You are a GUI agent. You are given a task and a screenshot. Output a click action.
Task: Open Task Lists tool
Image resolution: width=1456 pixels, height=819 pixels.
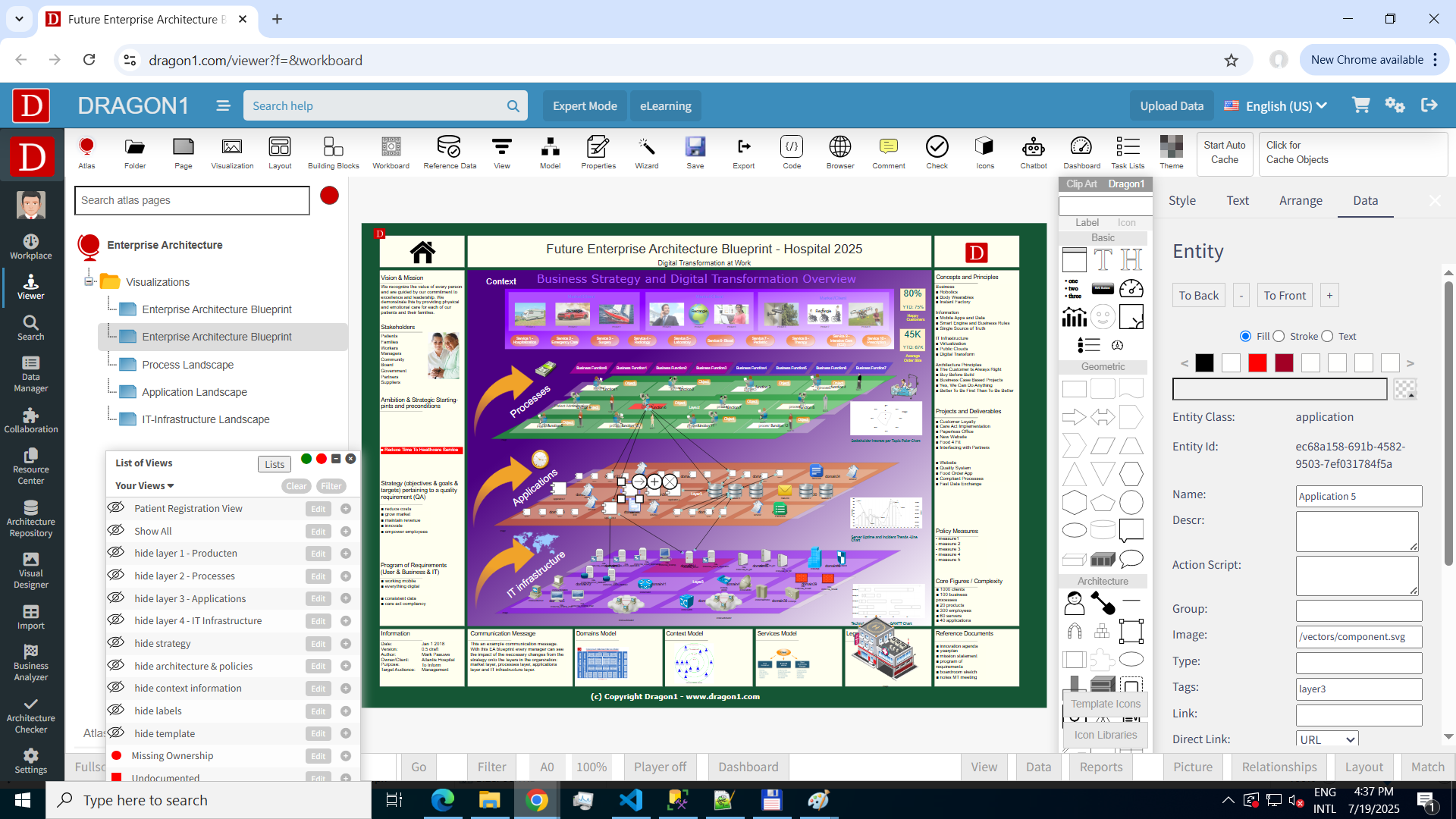(1128, 152)
